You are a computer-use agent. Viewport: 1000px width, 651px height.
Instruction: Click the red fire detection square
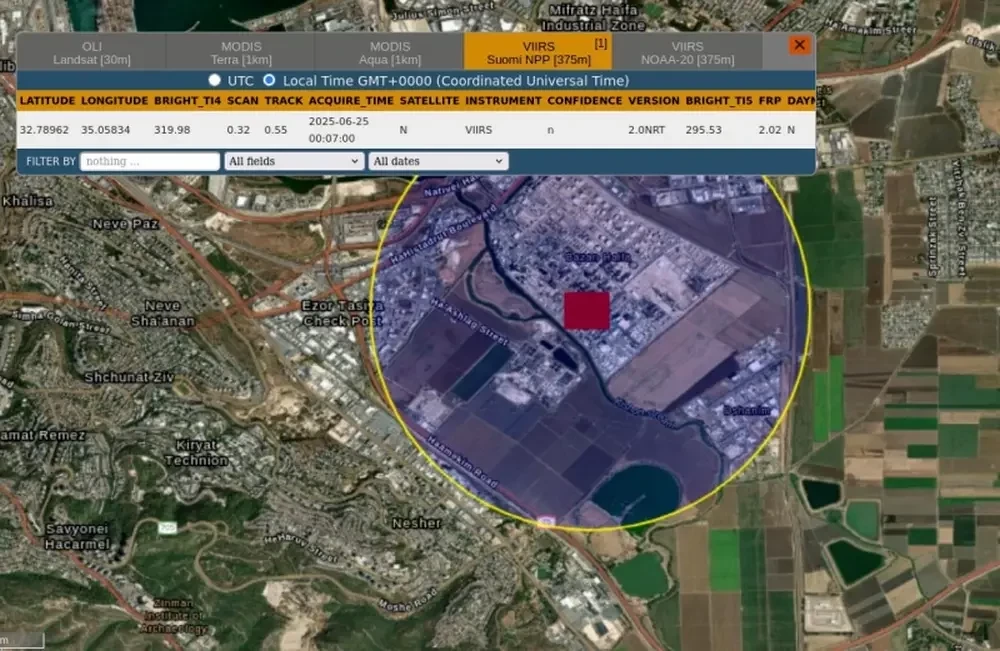point(587,310)
